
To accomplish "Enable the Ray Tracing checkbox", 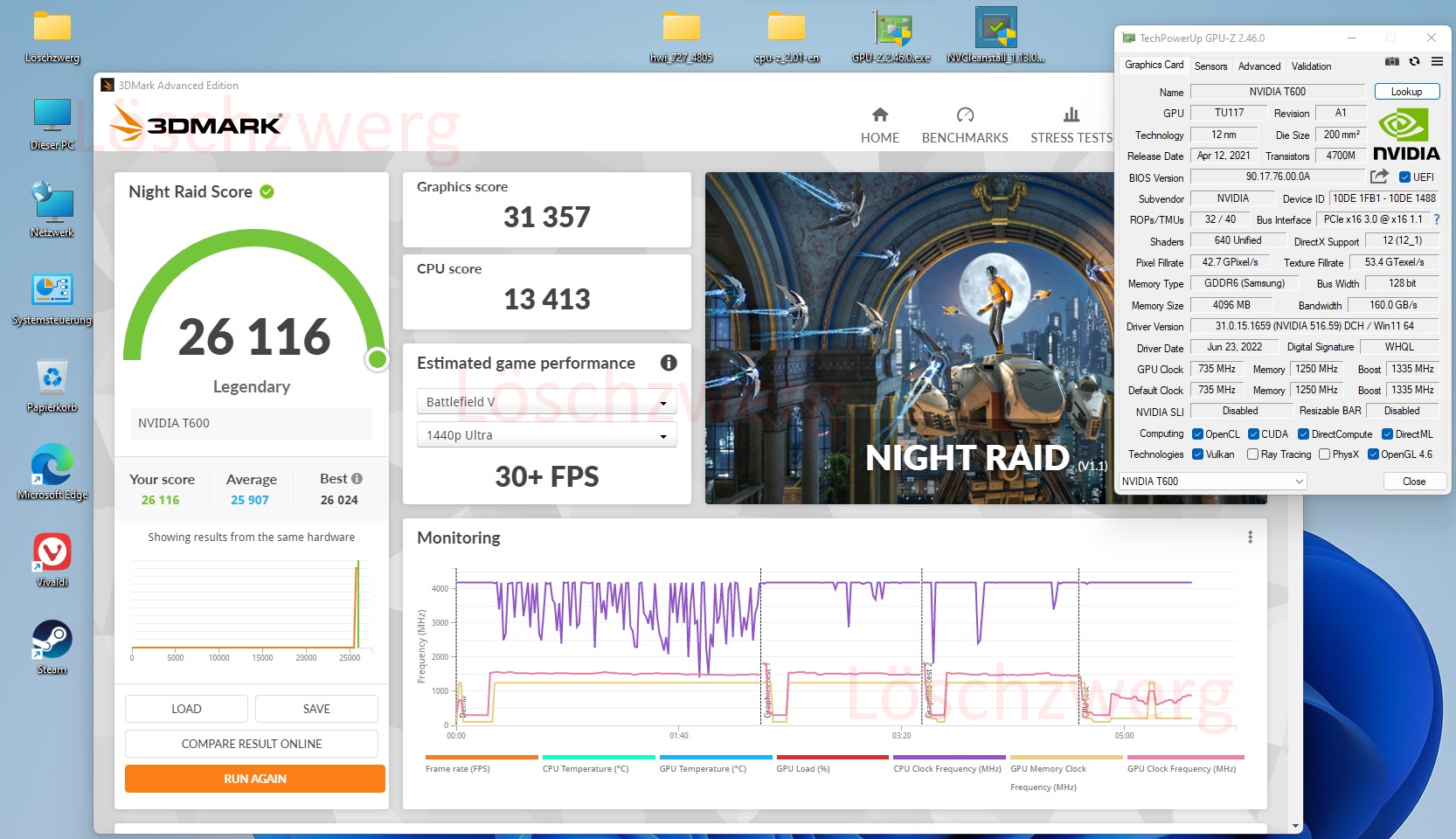I will (x=1253, y=454).
